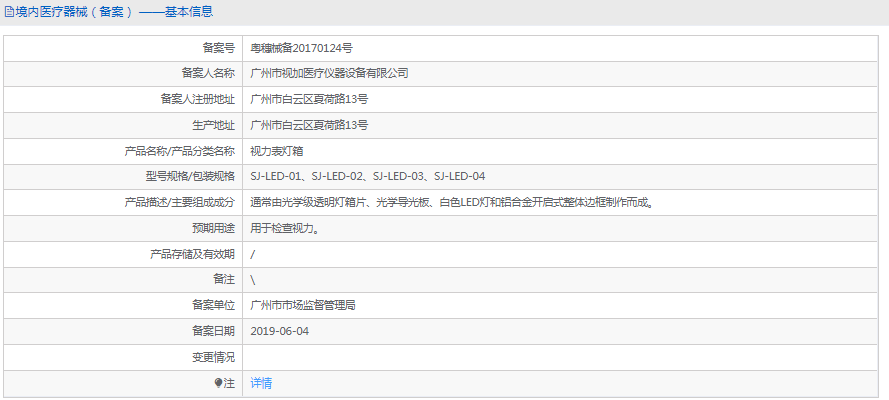Click the filing date 2019-06-04
Image resolution: width=889 pixels, height=400 pixels.
point(280,331)
